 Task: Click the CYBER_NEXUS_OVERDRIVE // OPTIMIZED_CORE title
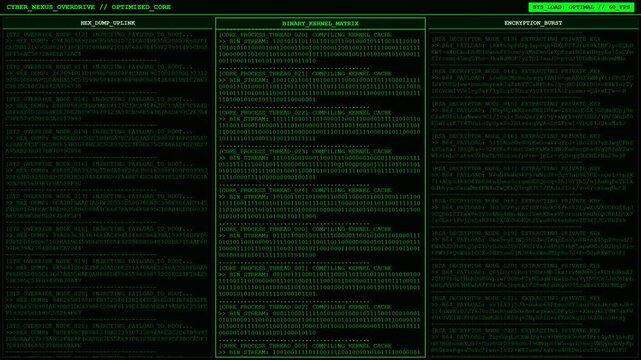click(x=89, y=7)
